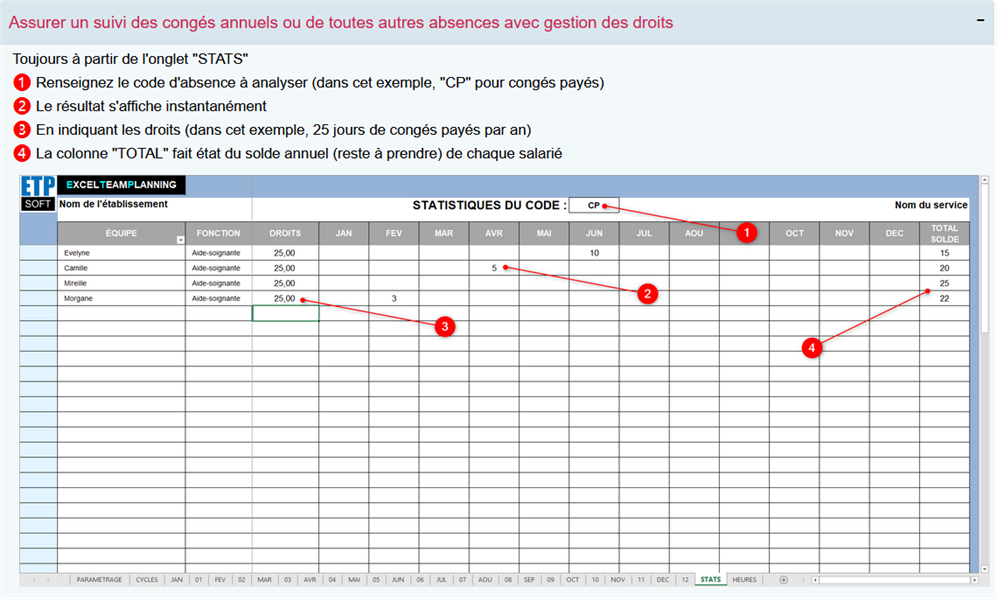Image resolution: width=997 pixels, height=600 pixels.
Task: Select the STATS sheet tab
Action: (710, 580)
